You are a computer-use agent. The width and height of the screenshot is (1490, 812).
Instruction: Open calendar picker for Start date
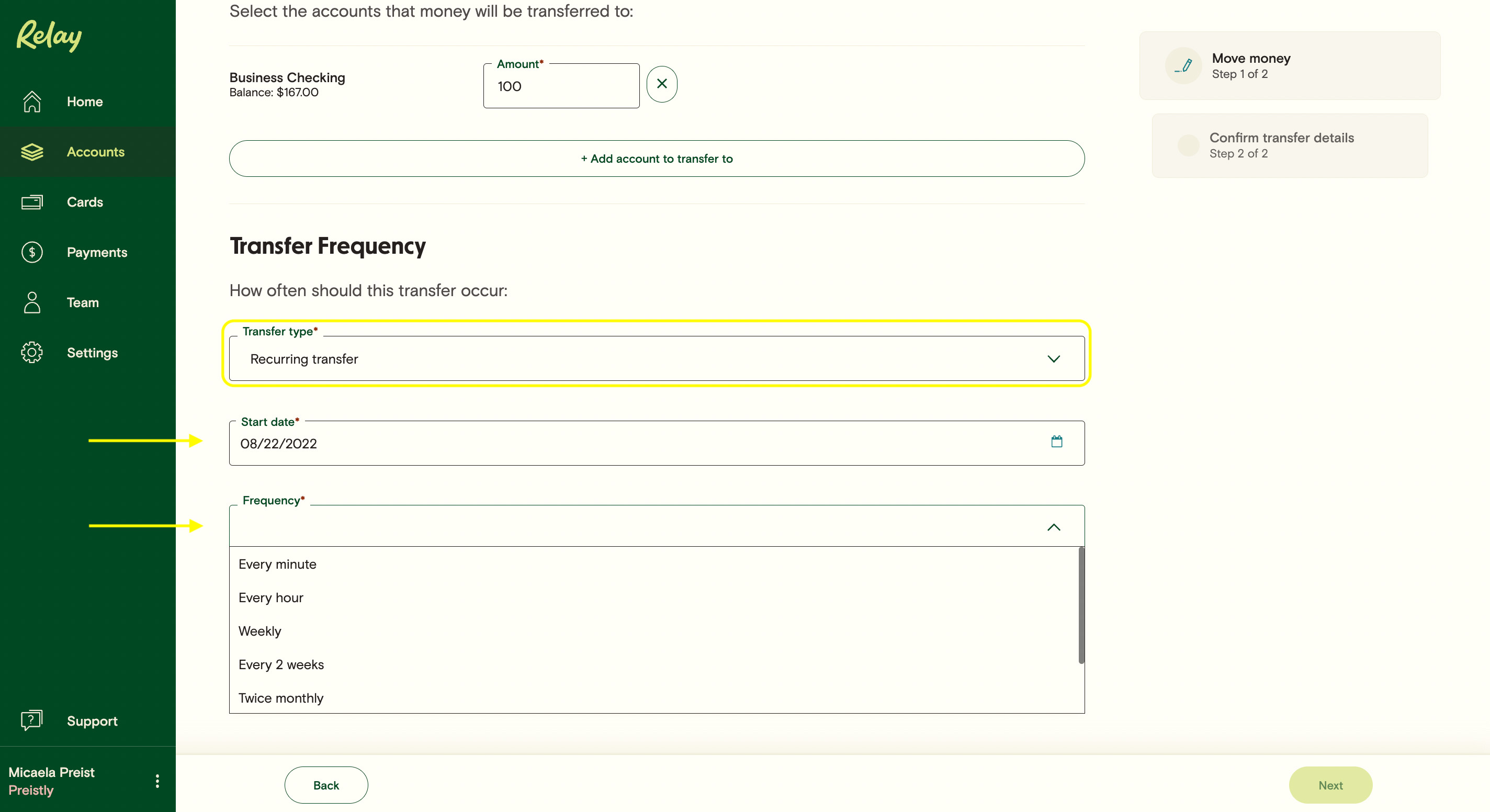click(1056, 443)
